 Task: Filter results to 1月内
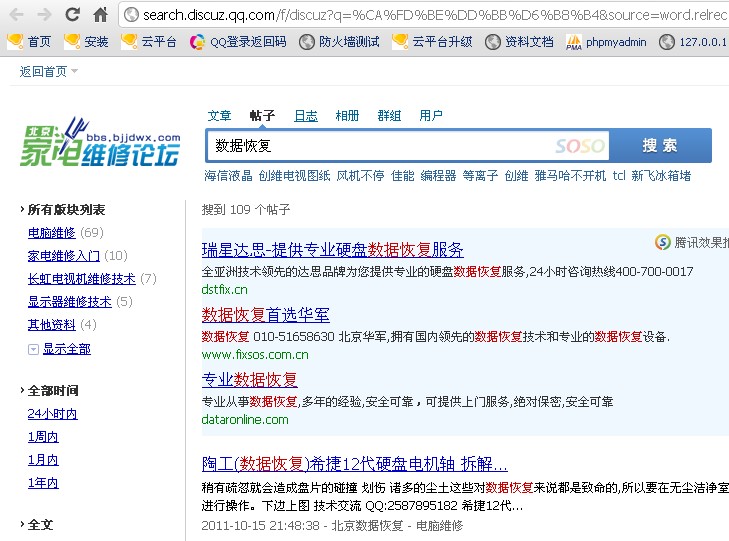coord(43,460)
